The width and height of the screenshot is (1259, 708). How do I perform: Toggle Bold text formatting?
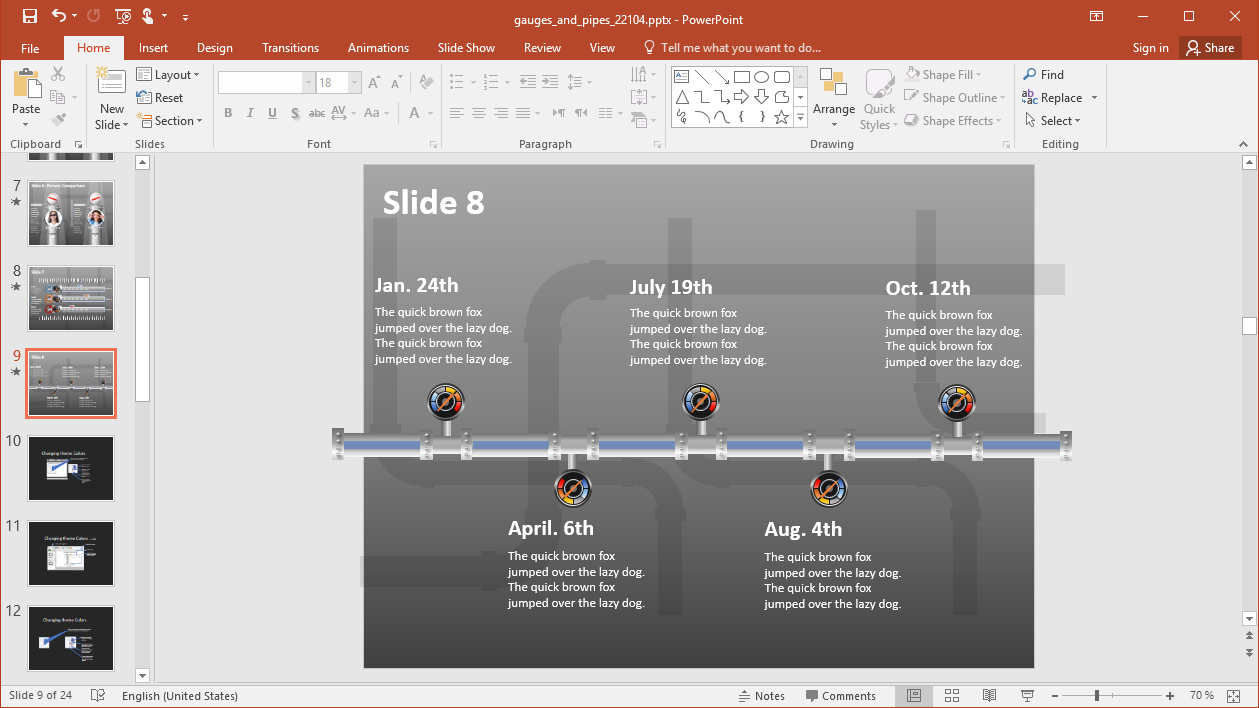[228, 114]
